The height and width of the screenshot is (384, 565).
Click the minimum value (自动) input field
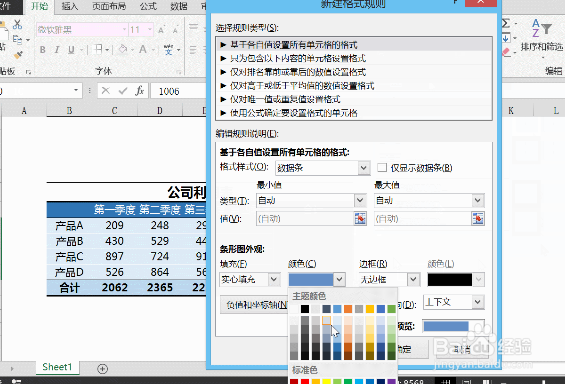(x=305, y=219)
